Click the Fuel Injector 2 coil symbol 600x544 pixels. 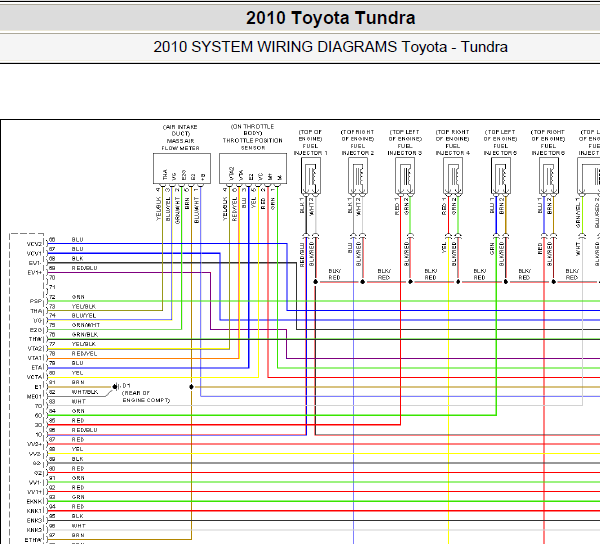pyautogui.click(x=358, y=177)
